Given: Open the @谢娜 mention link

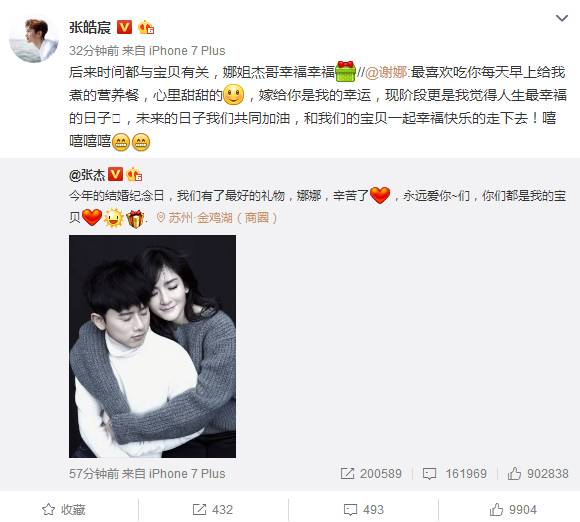Looking at the screenshot, I should click(387, 72).
